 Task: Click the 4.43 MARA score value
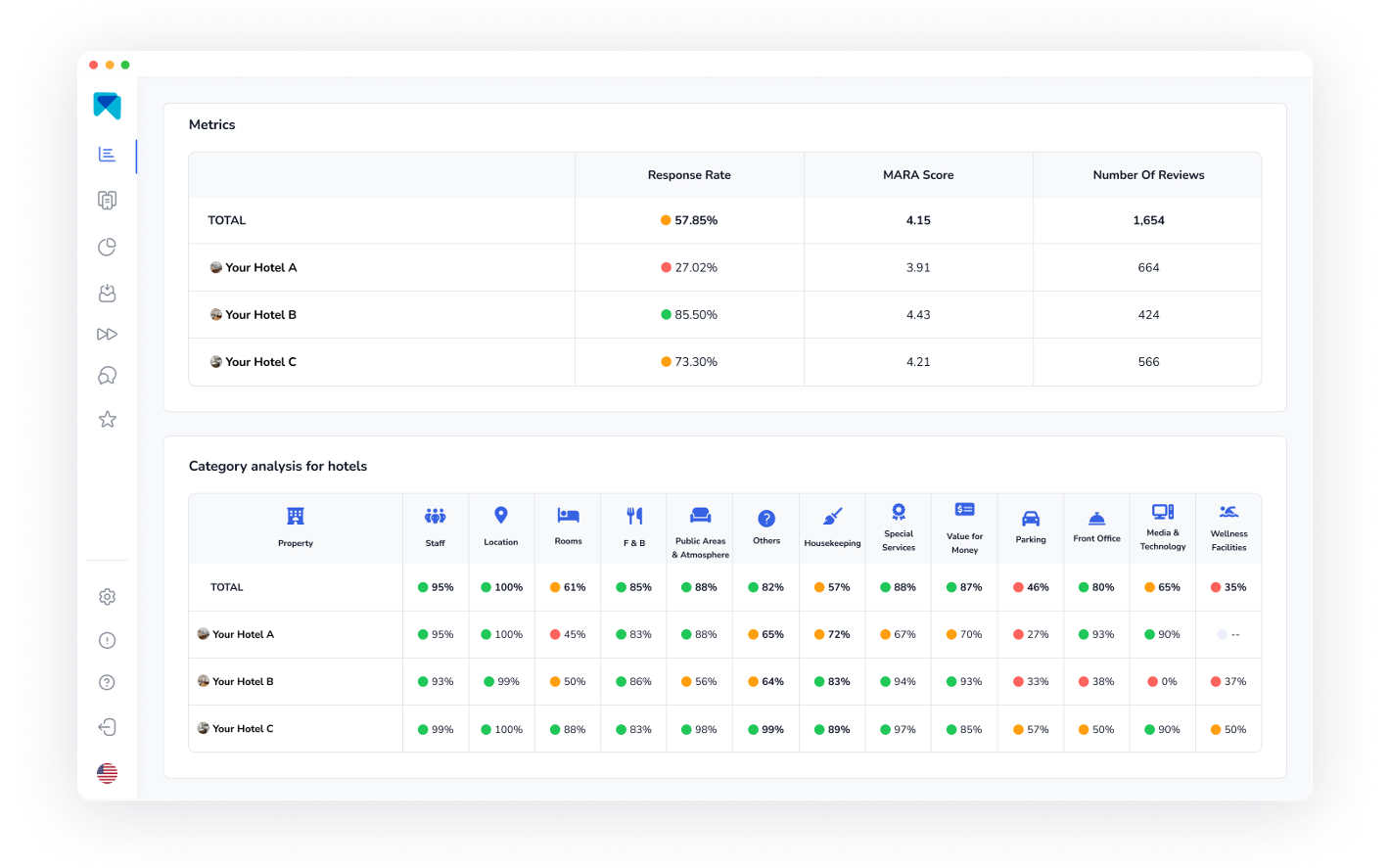pos(918,314)
